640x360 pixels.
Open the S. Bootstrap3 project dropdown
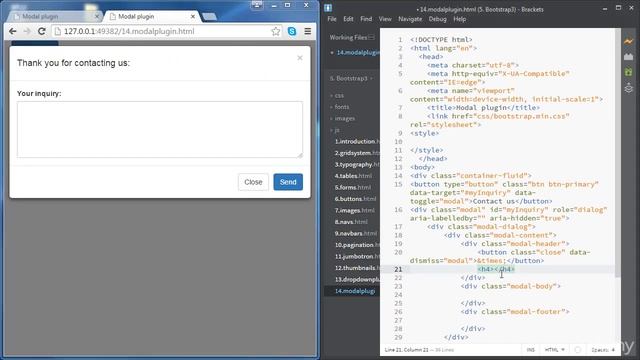[351, 78]
